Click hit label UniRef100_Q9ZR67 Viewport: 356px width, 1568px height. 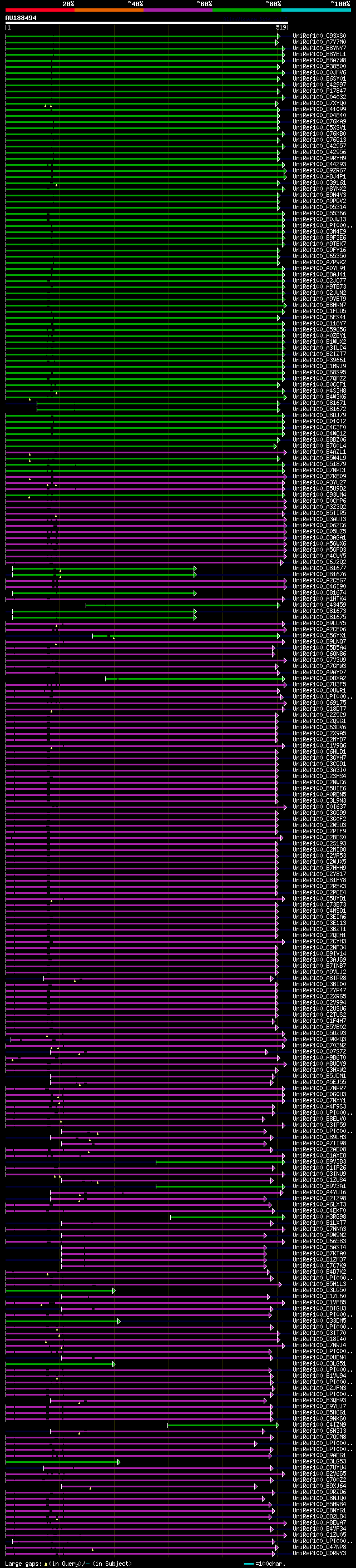319,170
